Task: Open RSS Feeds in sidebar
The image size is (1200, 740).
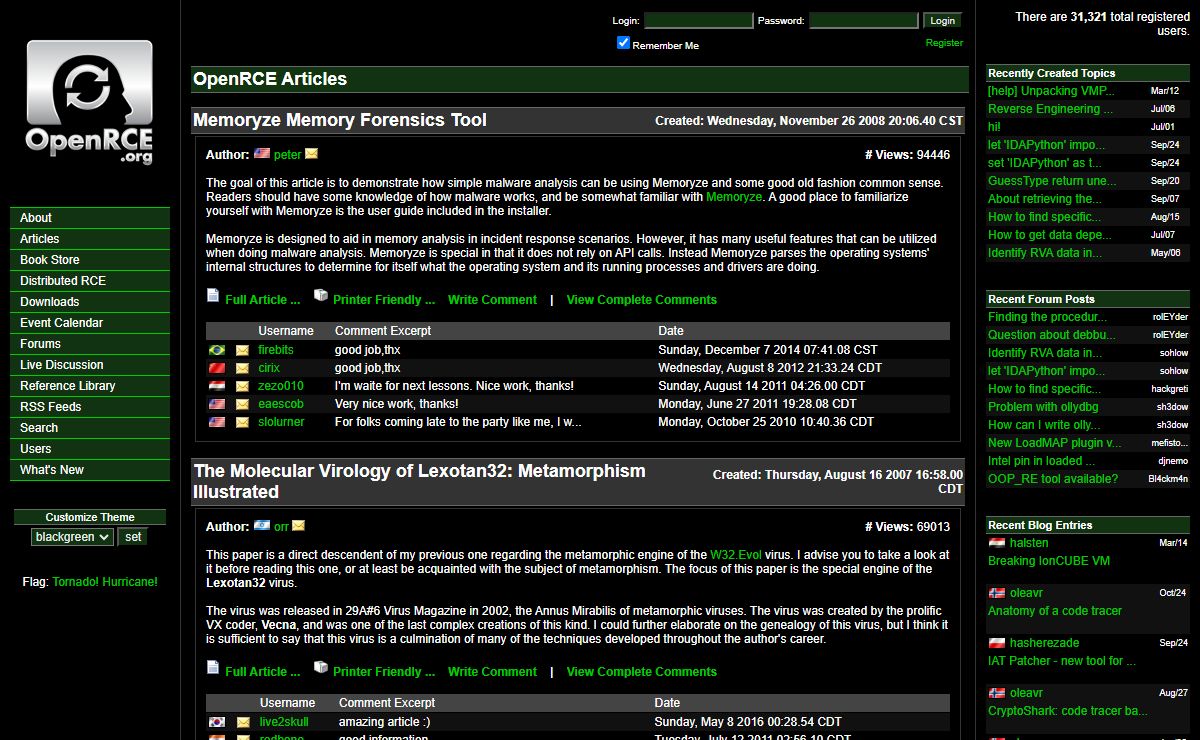Action: [x=90, y=407]
